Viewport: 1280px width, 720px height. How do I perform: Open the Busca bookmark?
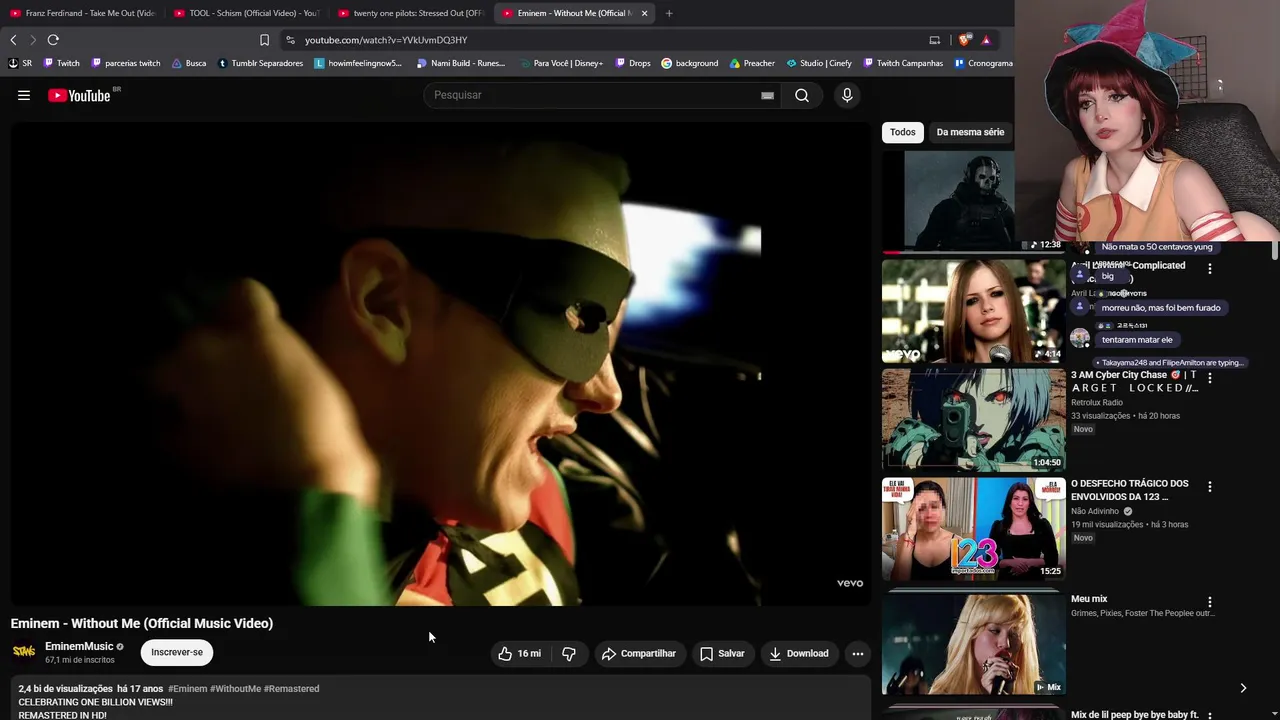tap(189, 63)
